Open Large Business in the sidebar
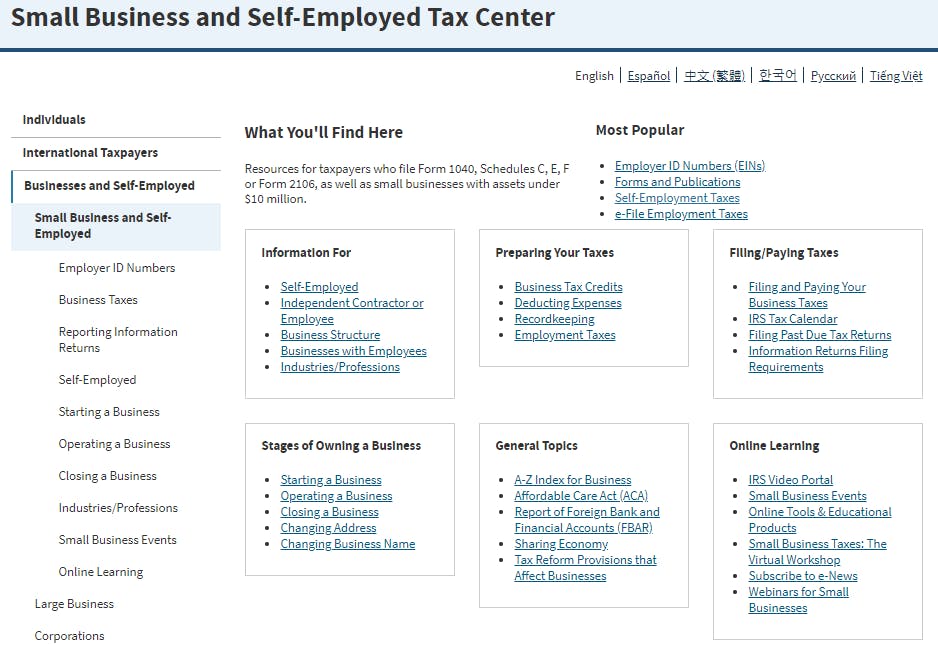 [74, 604]
